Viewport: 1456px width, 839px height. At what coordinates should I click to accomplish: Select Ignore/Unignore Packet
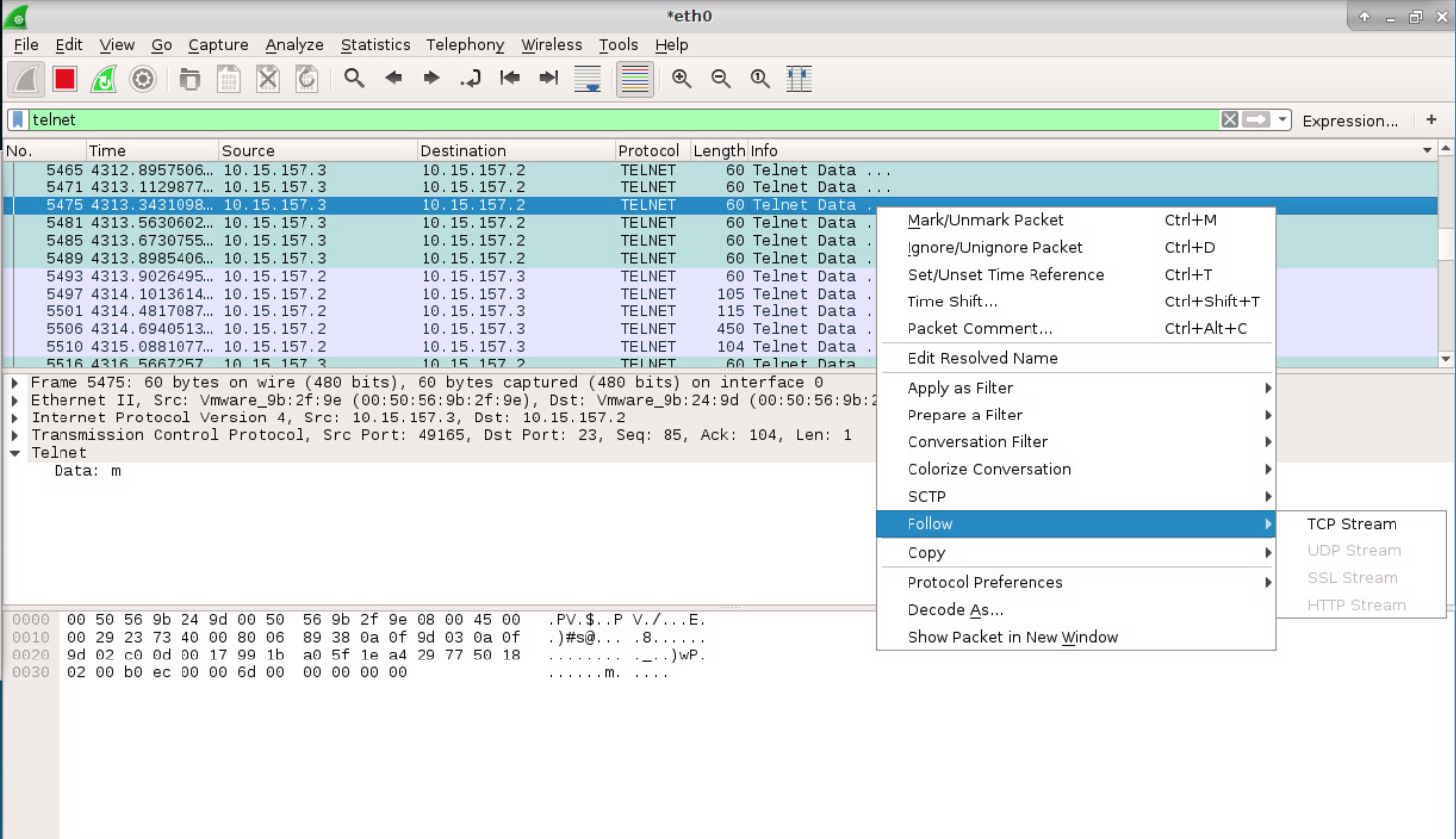[x=1076, y=247]
